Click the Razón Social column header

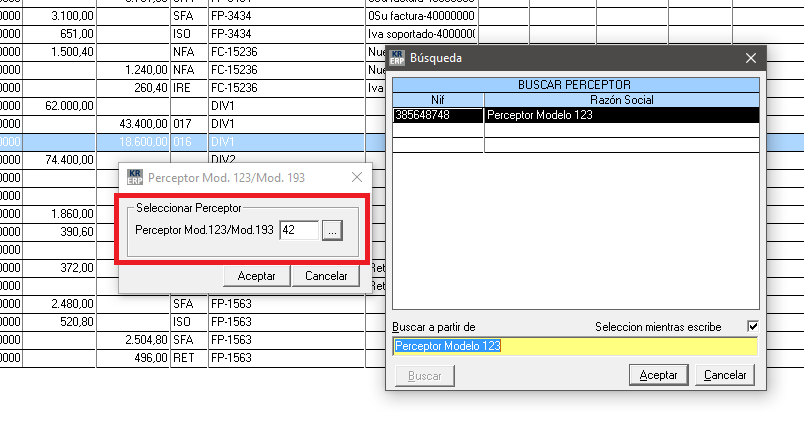click(621, 100)
